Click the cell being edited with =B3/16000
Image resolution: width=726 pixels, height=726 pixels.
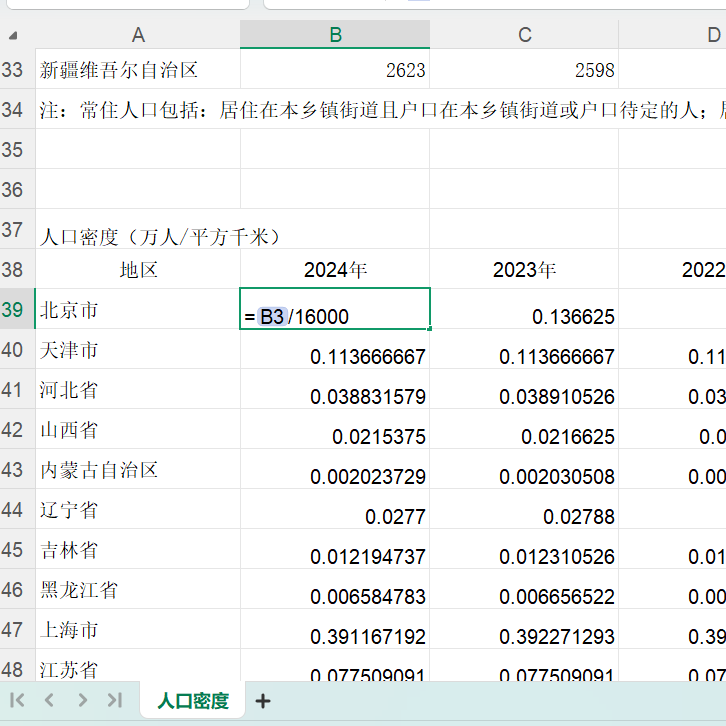click(x=335, y=310)
